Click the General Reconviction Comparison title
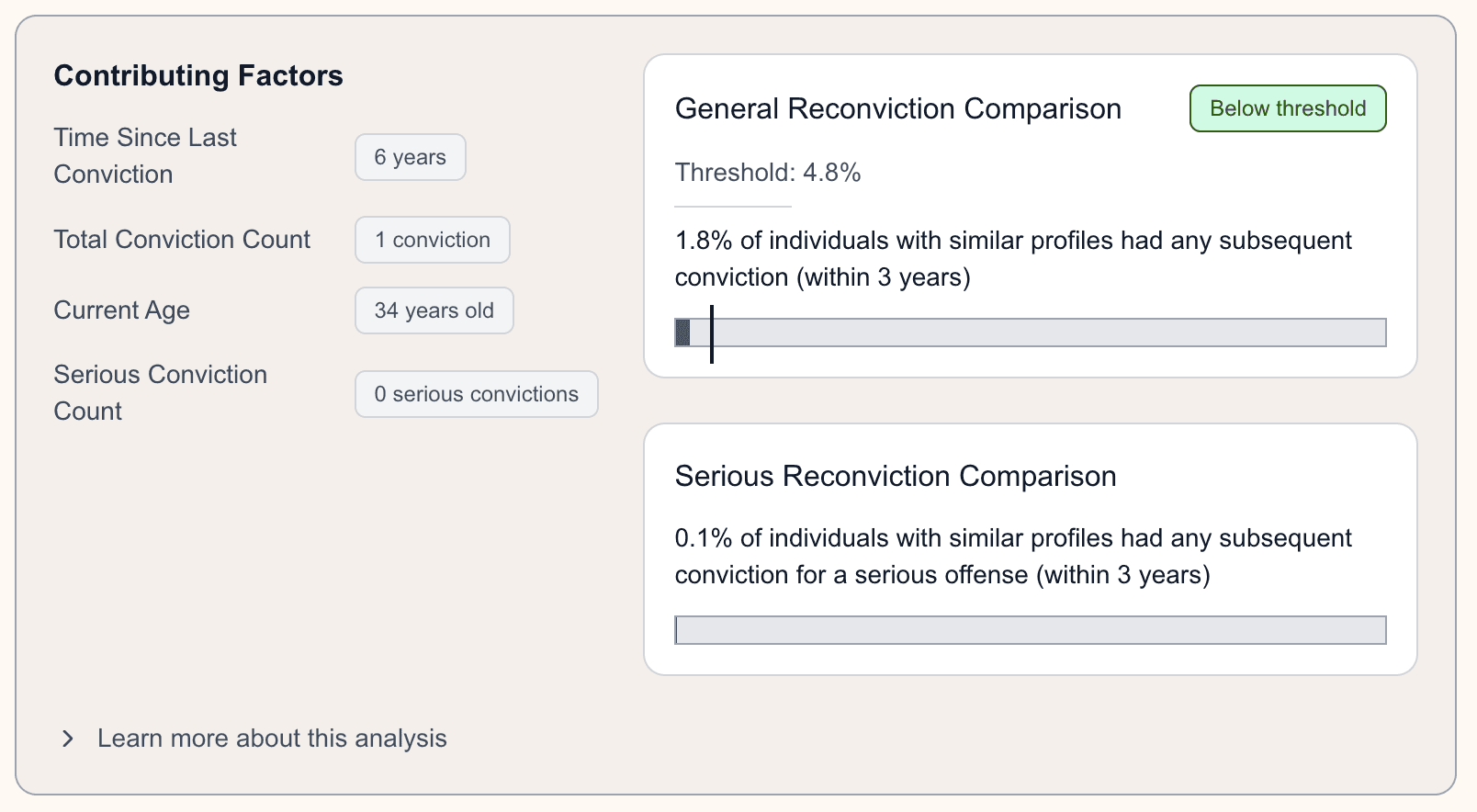This screenshot has height=812, width=1477. coord(897,108)
